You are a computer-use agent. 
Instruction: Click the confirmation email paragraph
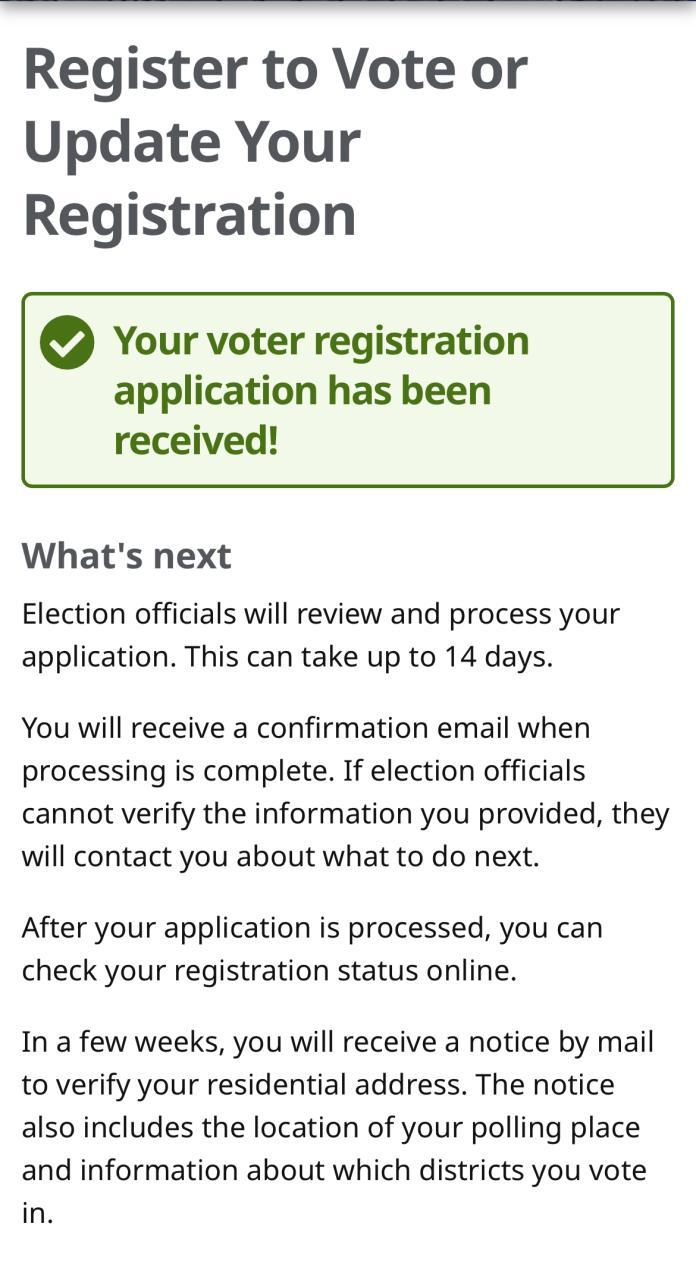[345, 792]
